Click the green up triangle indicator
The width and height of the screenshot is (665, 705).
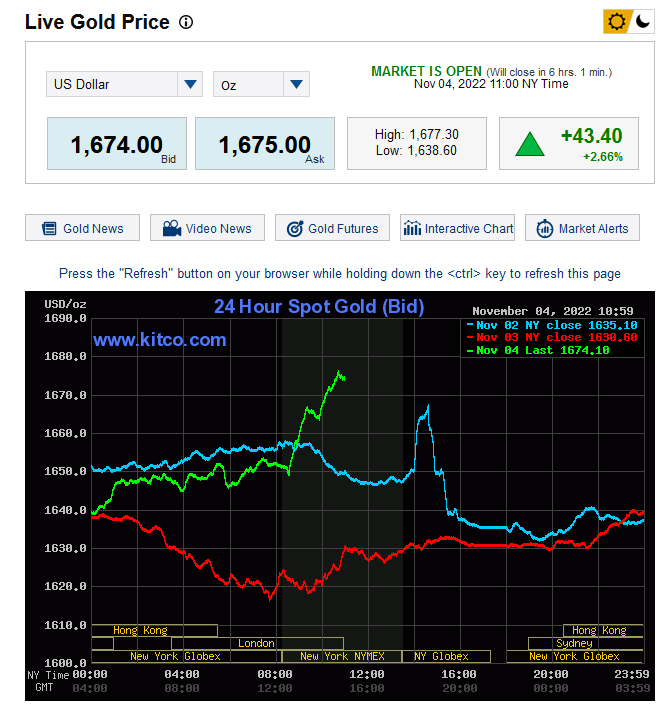tap(530, 144)
